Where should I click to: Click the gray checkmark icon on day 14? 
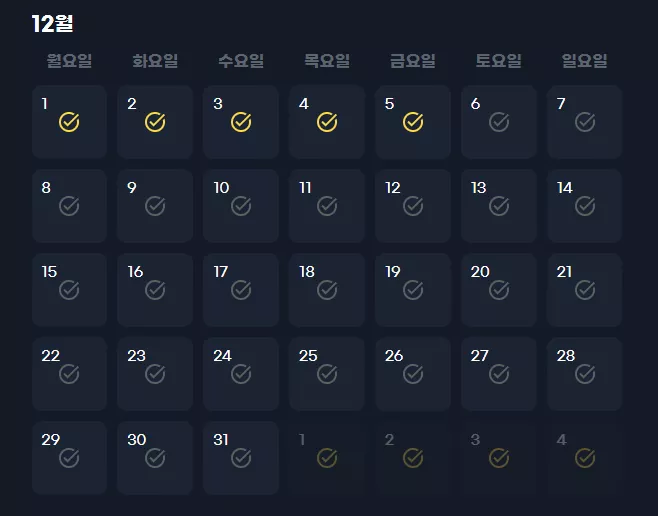tap(585, 206)
